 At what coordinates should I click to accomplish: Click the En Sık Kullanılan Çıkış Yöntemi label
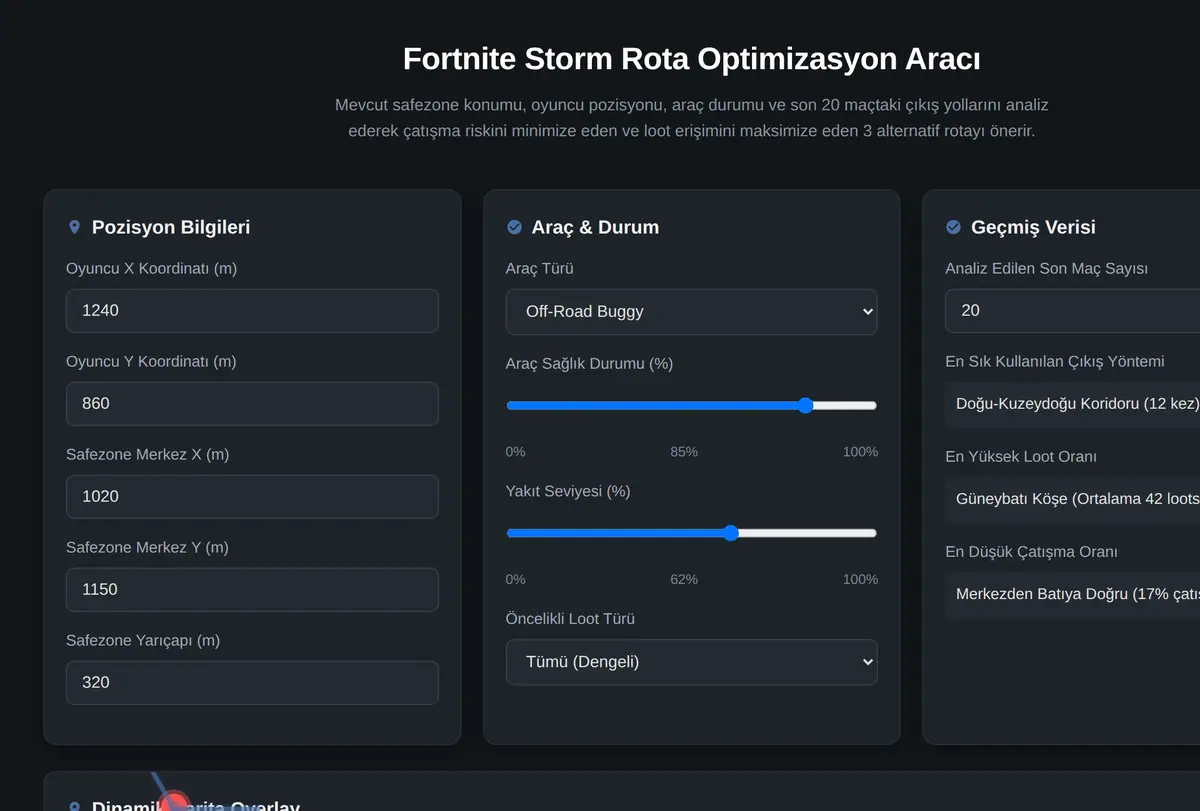click(1055, 362)
